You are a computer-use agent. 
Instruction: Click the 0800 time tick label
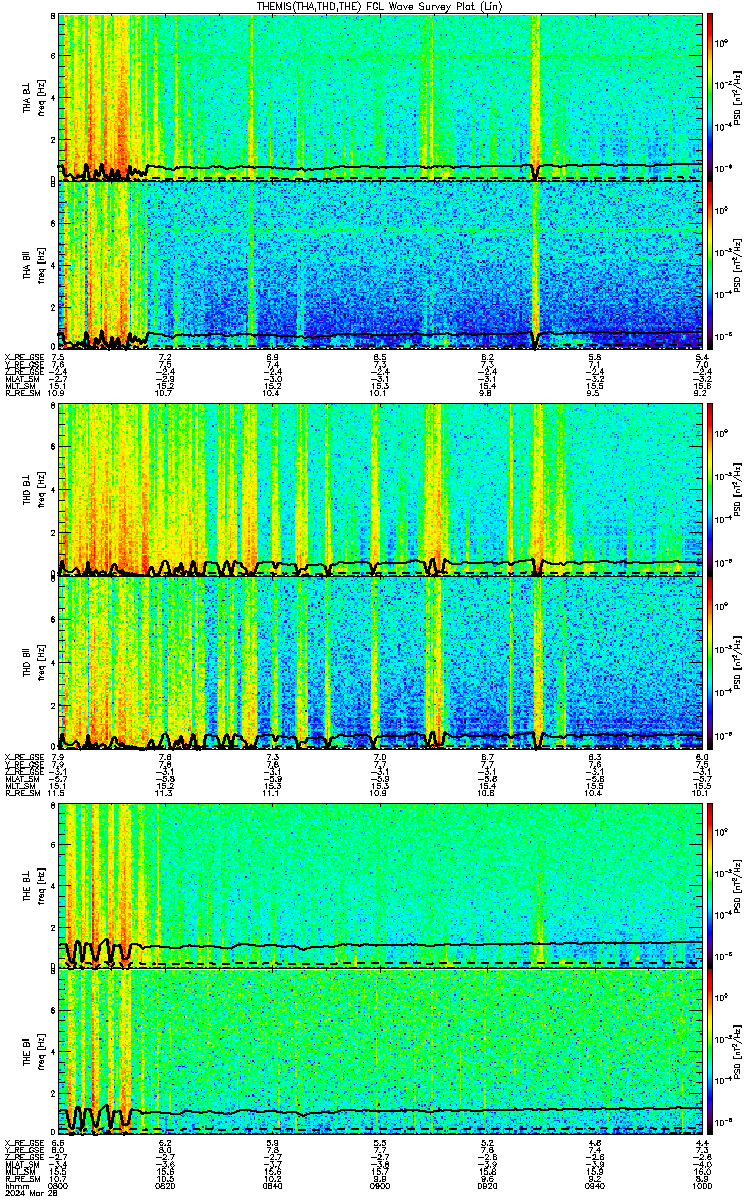coord(59,1184)
